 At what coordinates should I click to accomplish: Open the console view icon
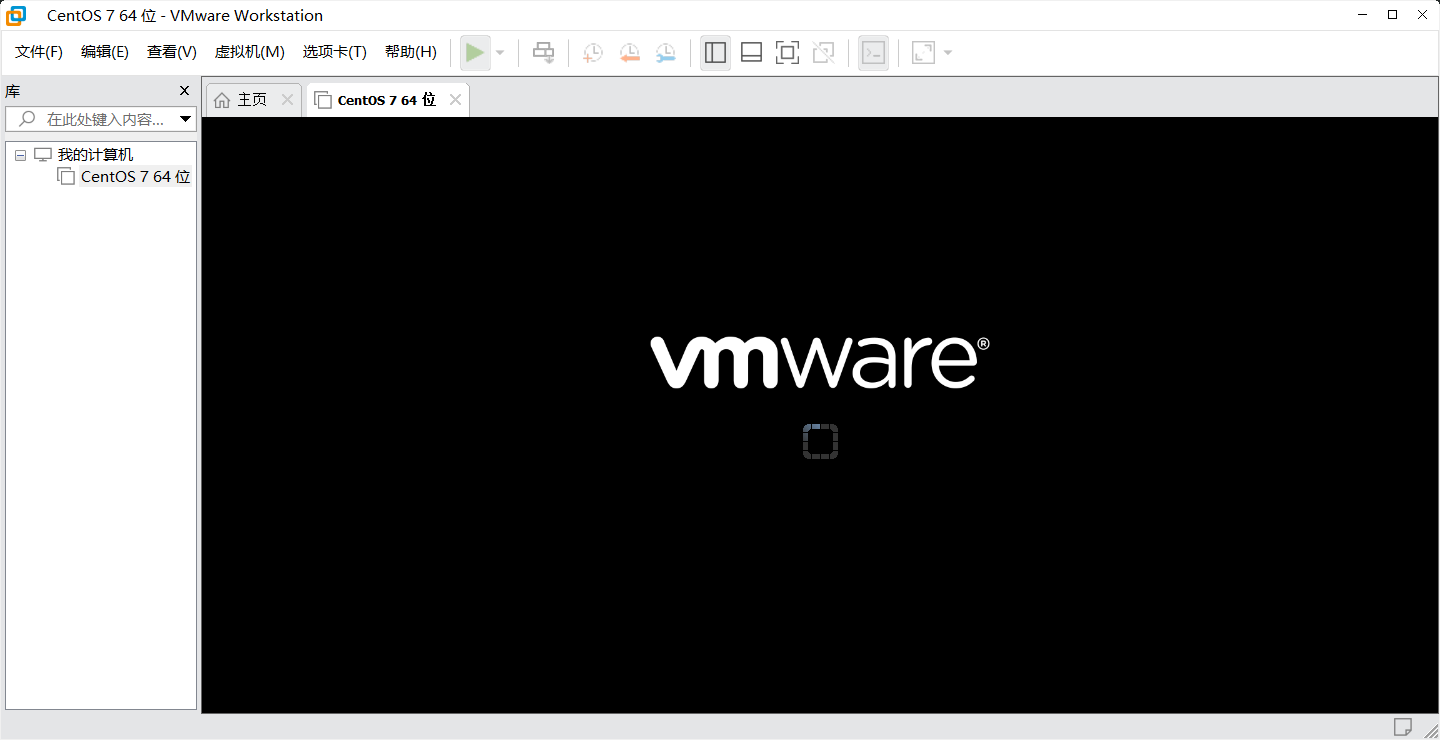coord(873,53)
